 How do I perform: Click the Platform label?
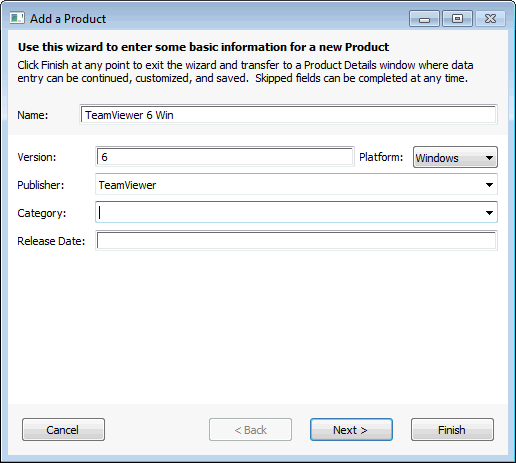pyautogui.click(x=381, y=157)
